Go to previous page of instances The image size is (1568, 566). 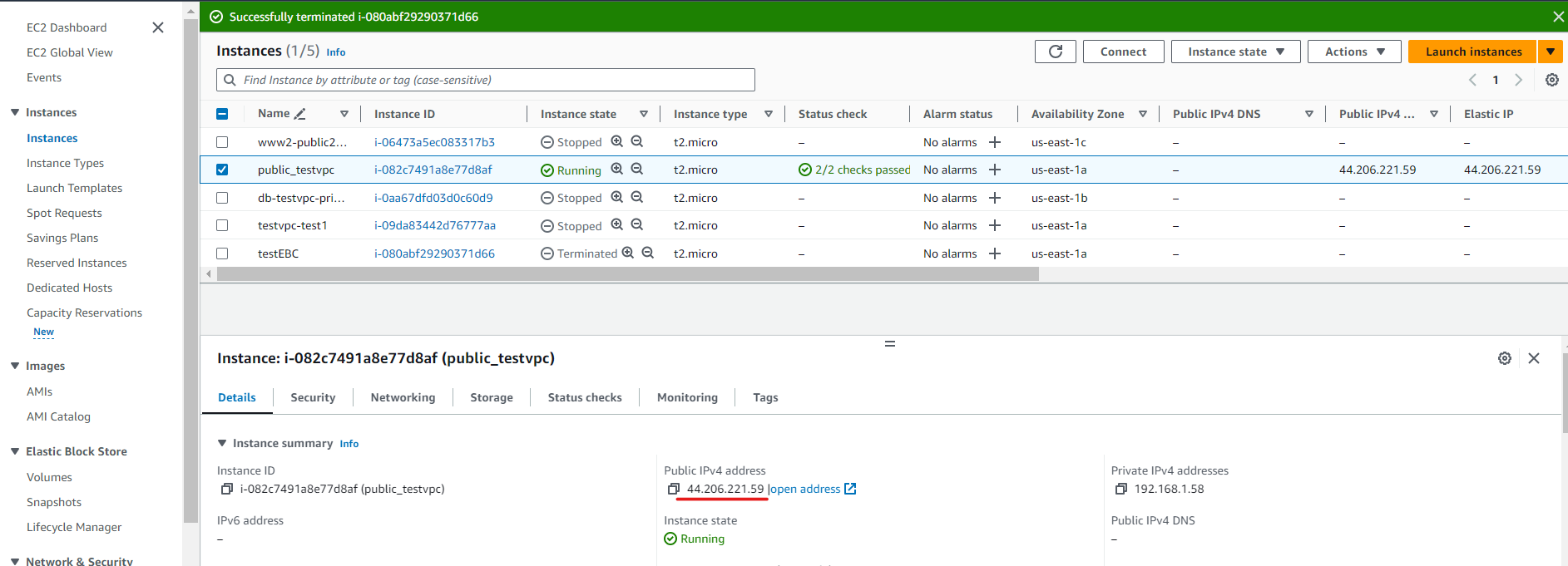(x=1472, y=80)
